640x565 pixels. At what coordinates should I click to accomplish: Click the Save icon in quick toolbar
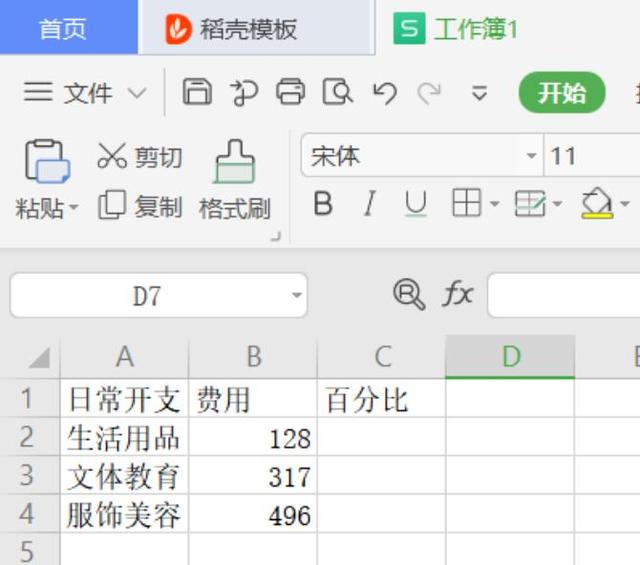point(197,92)
